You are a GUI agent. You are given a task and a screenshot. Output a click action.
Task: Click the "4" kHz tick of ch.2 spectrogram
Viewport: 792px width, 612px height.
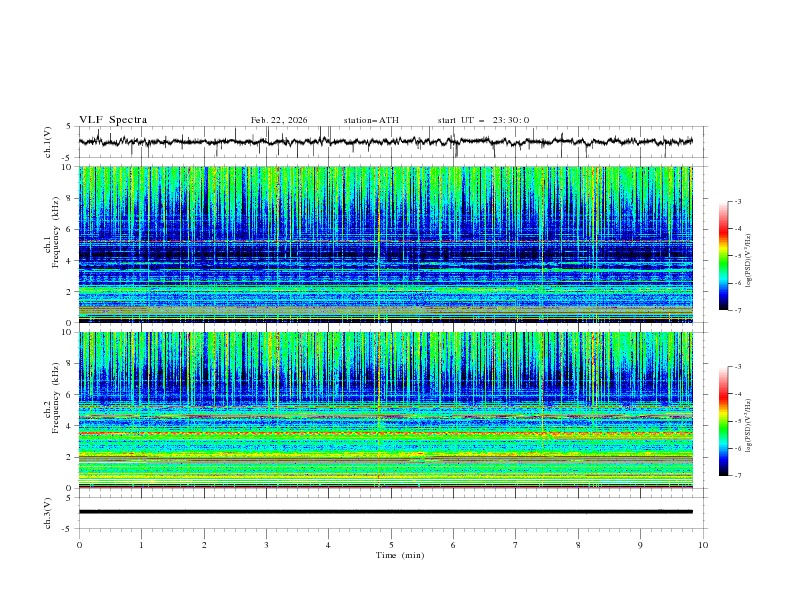click(x=70, y=426)
